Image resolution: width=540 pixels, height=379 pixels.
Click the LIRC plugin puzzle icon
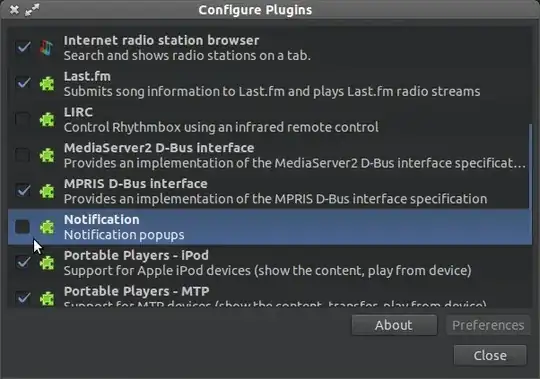tap(47, 119)
